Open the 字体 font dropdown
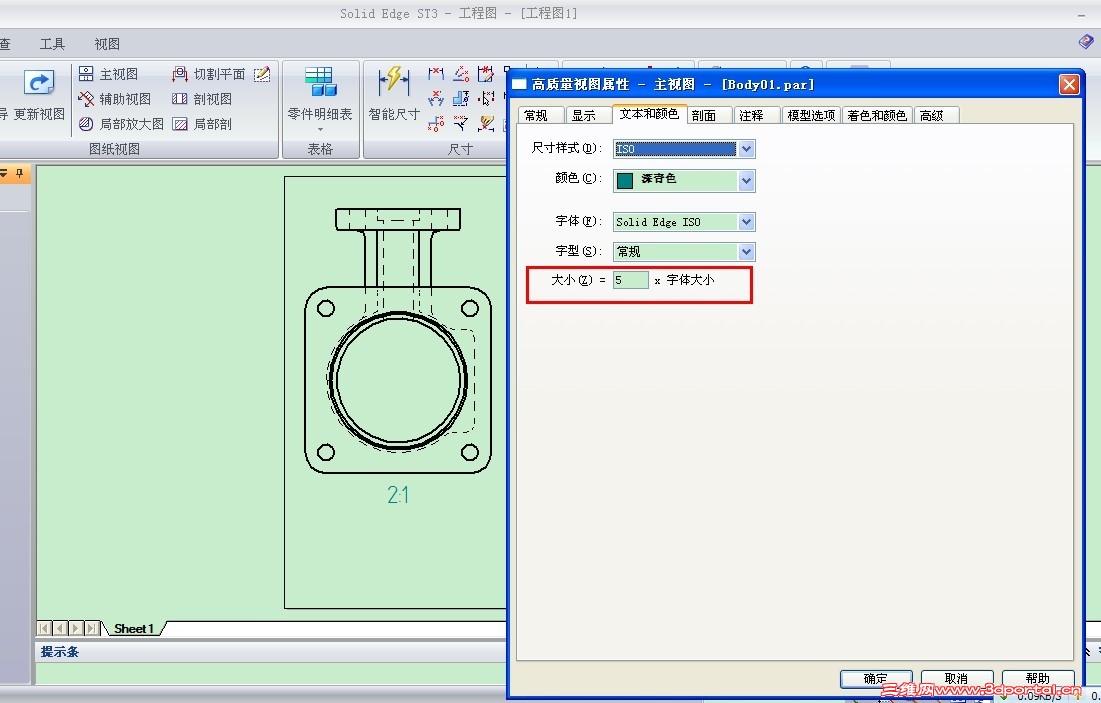This screenshot has height=703, width=1101. [746, 222]
